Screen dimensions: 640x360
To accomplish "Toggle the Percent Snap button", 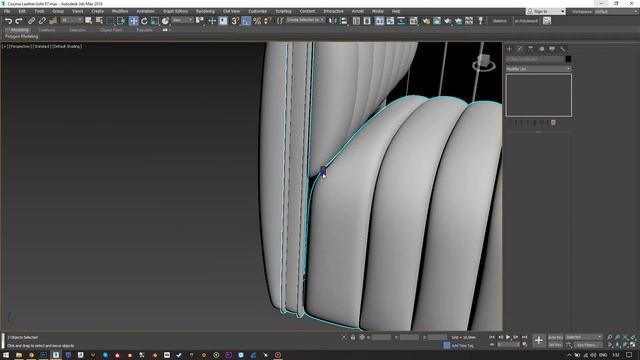I will pos(257,21).
